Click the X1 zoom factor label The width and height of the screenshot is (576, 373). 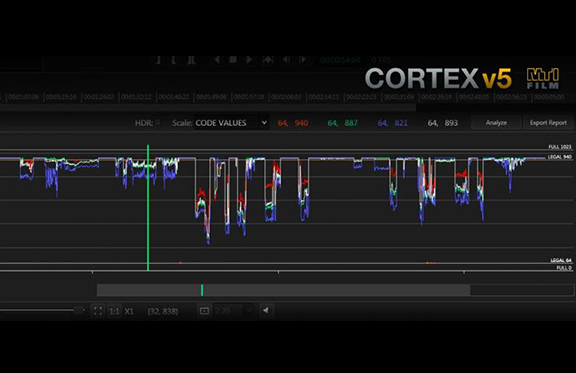pos(129,311)
